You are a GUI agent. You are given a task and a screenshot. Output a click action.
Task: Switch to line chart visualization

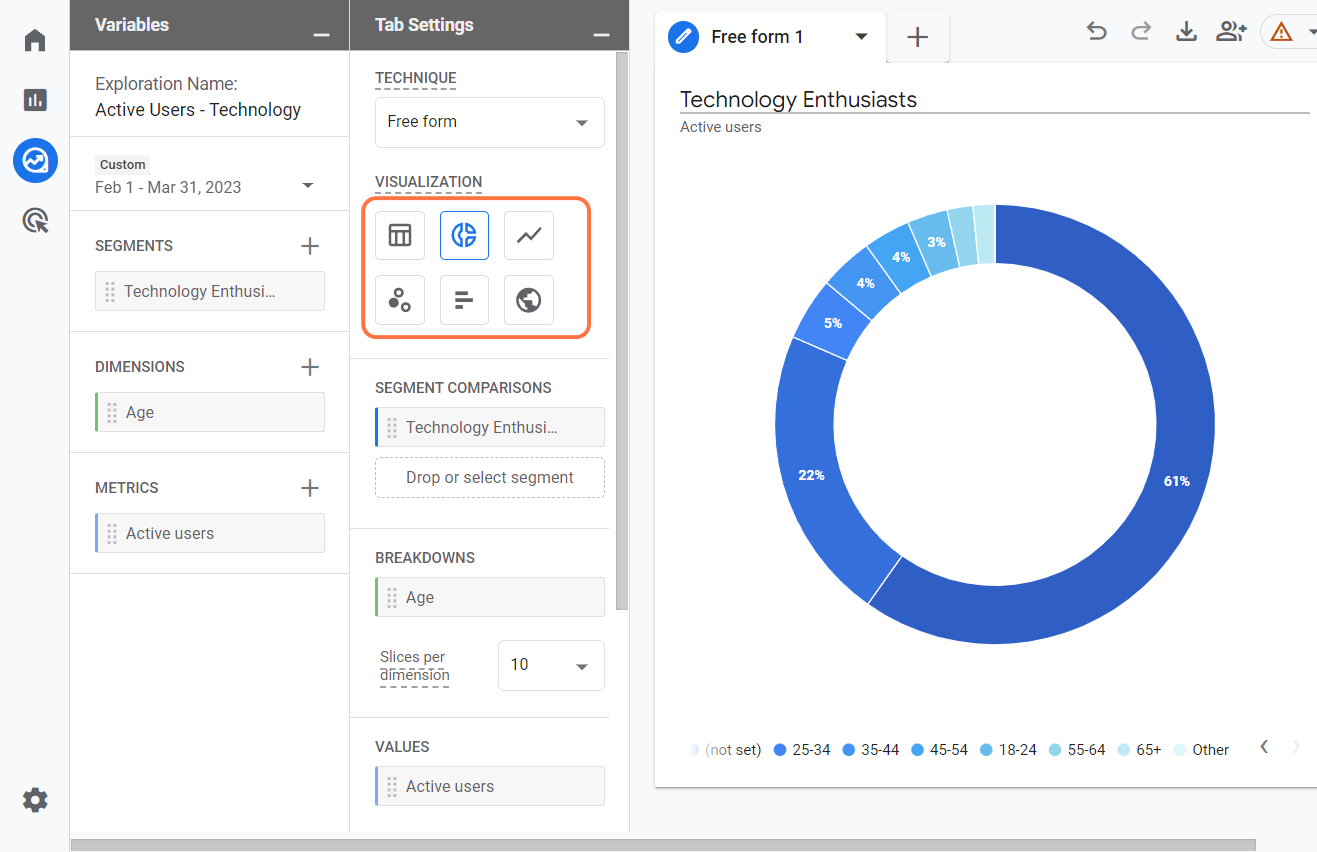pos(528,236)
